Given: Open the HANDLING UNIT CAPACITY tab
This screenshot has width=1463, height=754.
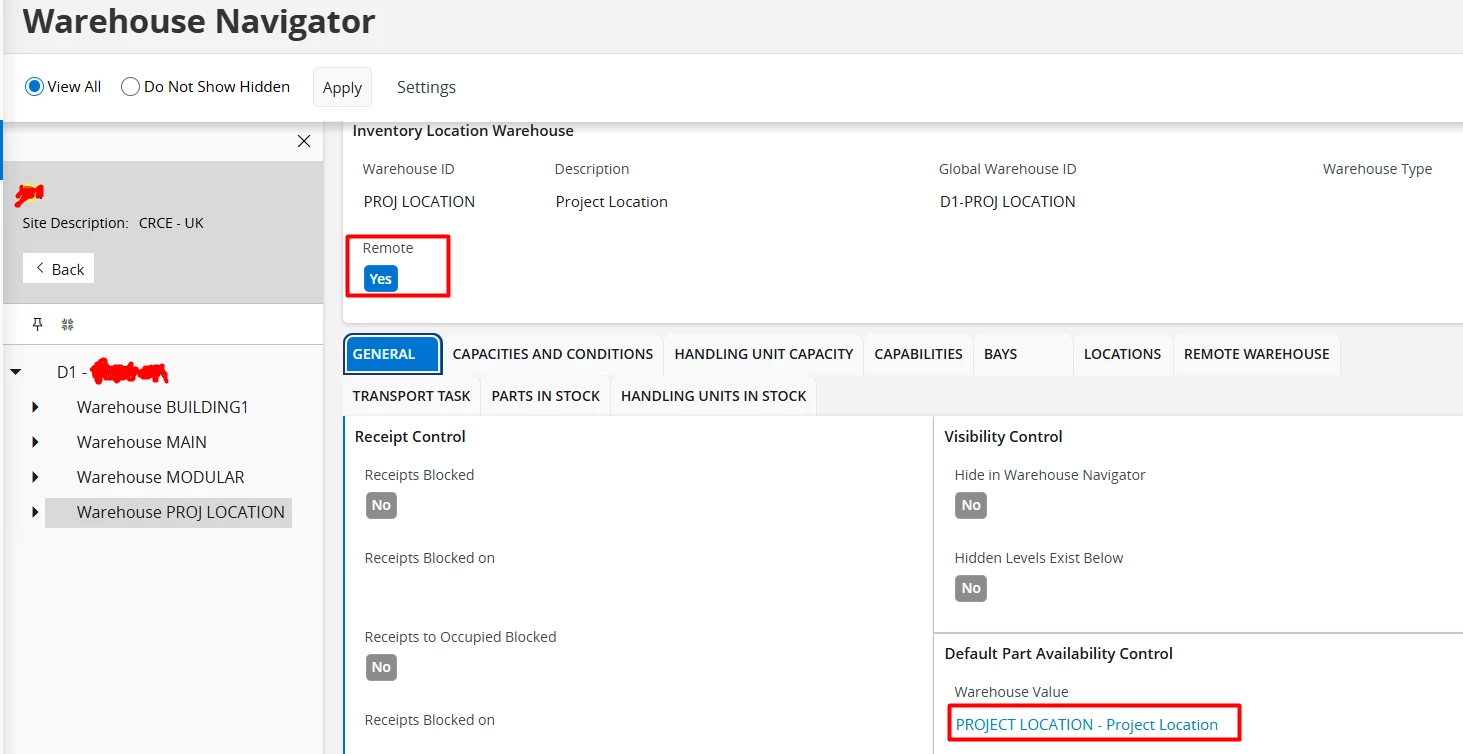Looking at the screenshot, I should pos(764,354).
